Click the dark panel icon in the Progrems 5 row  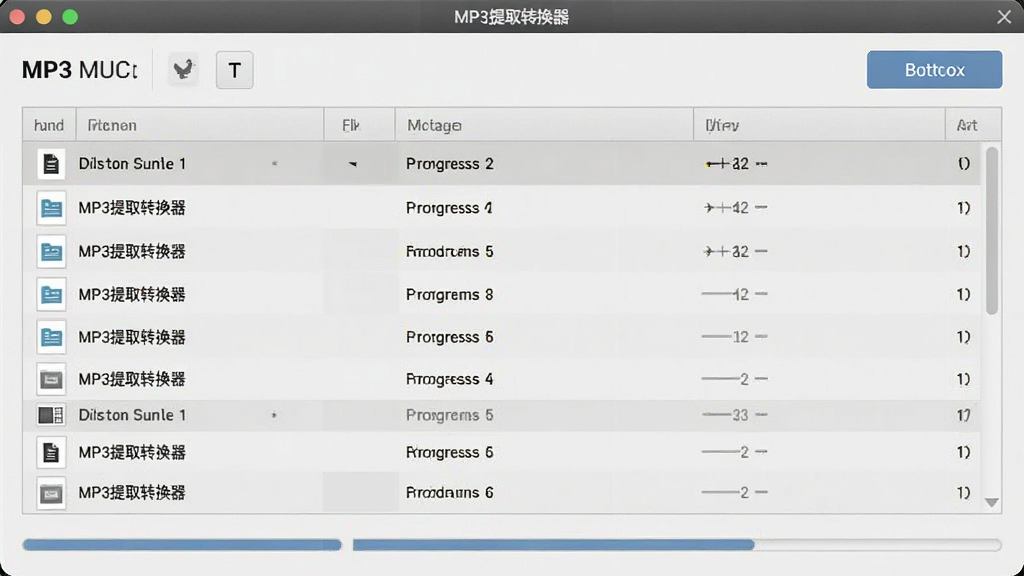click(x=51, y=415)
